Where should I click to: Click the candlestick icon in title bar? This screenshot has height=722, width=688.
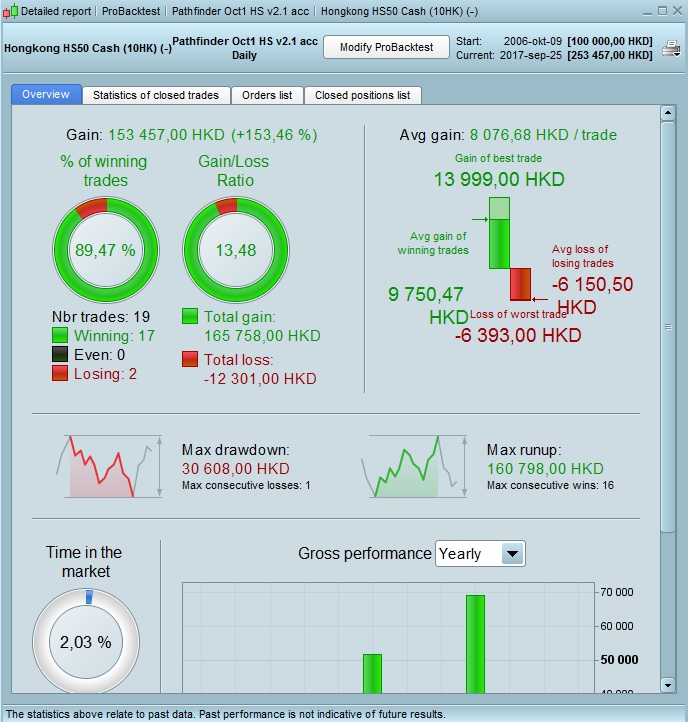[x=10, y=11]
